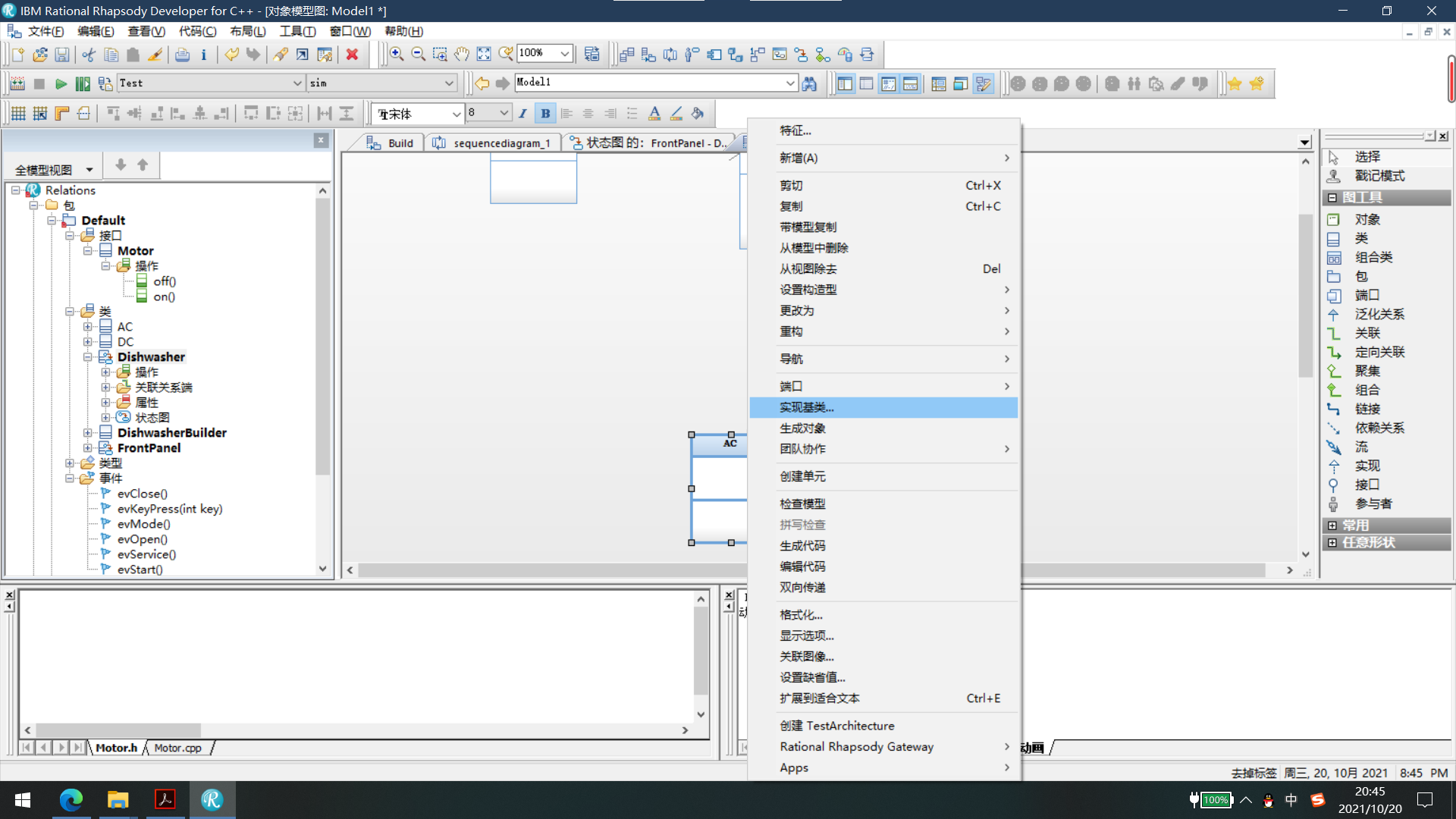Click 去掉标签 in the status bar
The width and height of the screenshot is (1456, 819).
[x=1253, y=773]
